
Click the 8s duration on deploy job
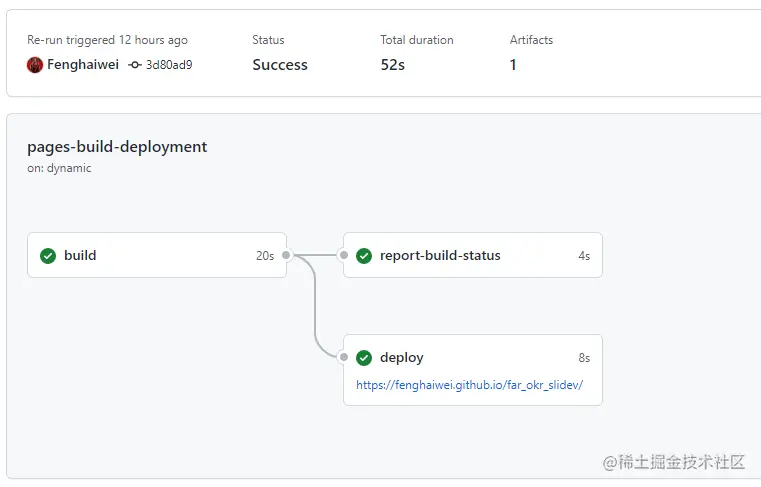click(584, 358)
